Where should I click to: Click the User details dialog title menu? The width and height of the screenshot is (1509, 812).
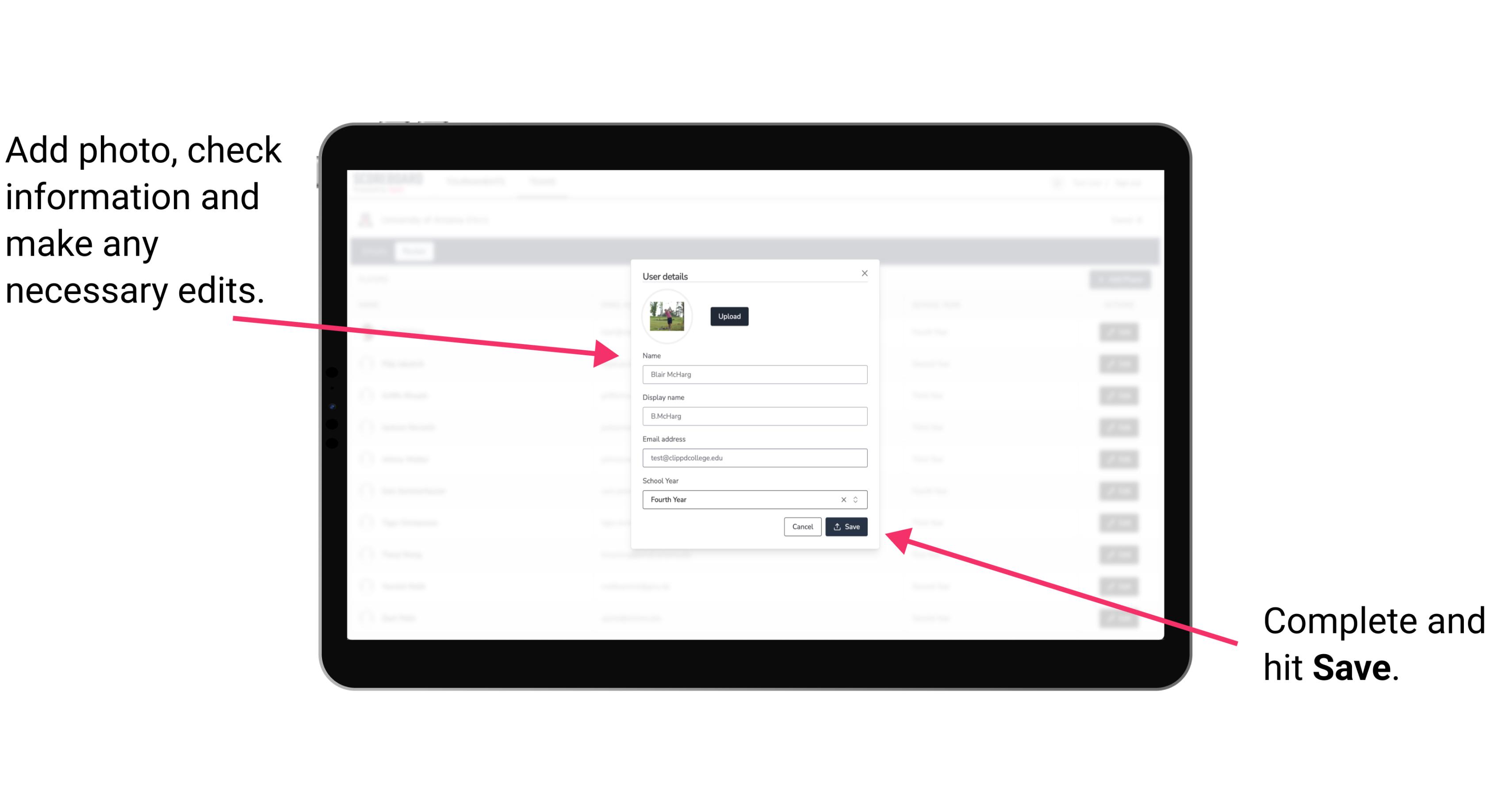click(666, 276)
